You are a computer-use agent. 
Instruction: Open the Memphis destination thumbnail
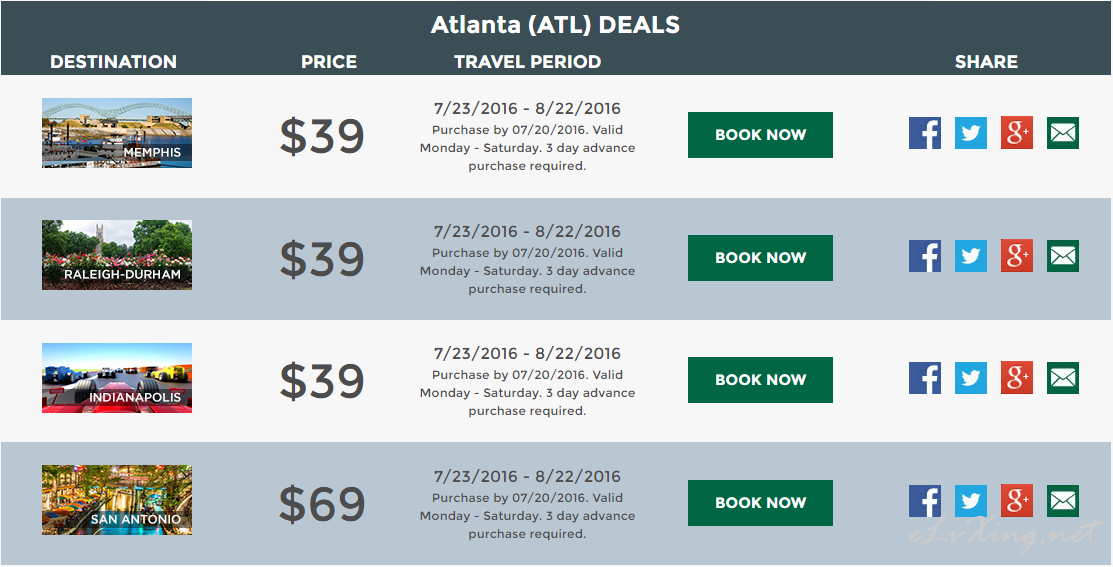(x=117, y=133)
